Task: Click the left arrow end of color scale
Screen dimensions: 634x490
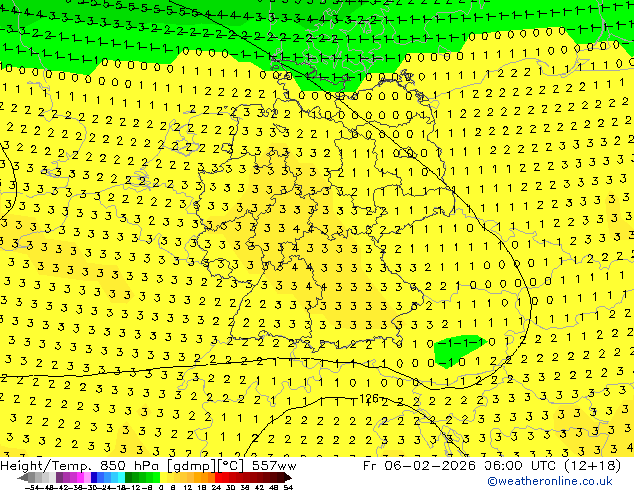Action: [23, 477]
